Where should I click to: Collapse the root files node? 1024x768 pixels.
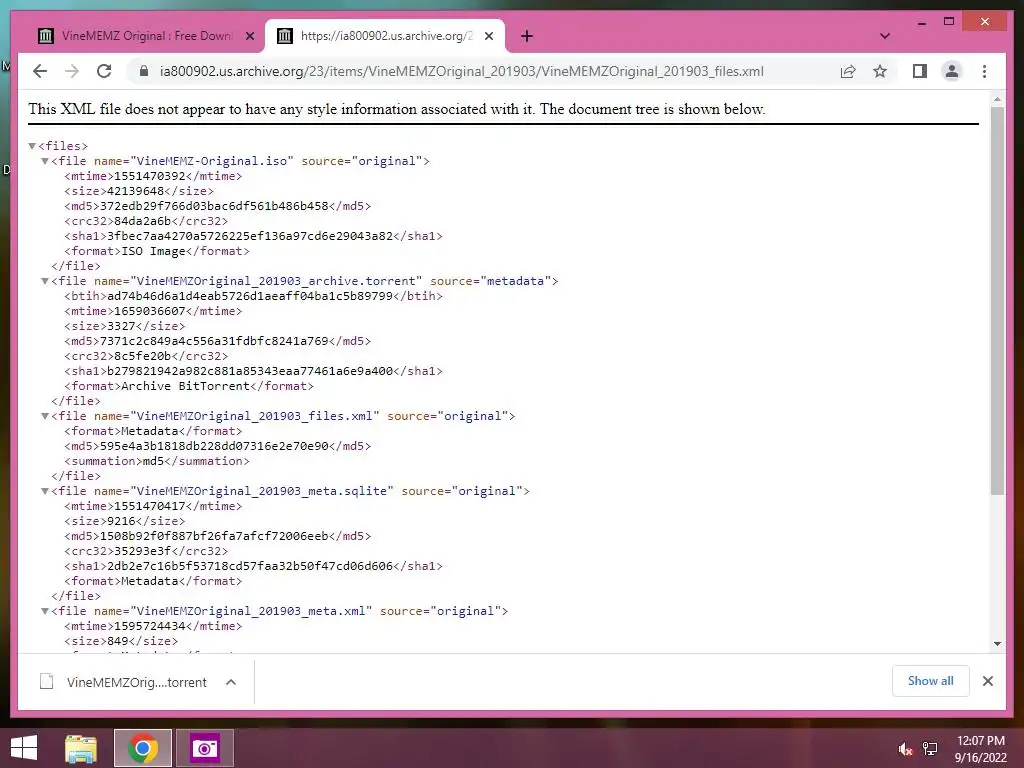(x=32, y=146)
